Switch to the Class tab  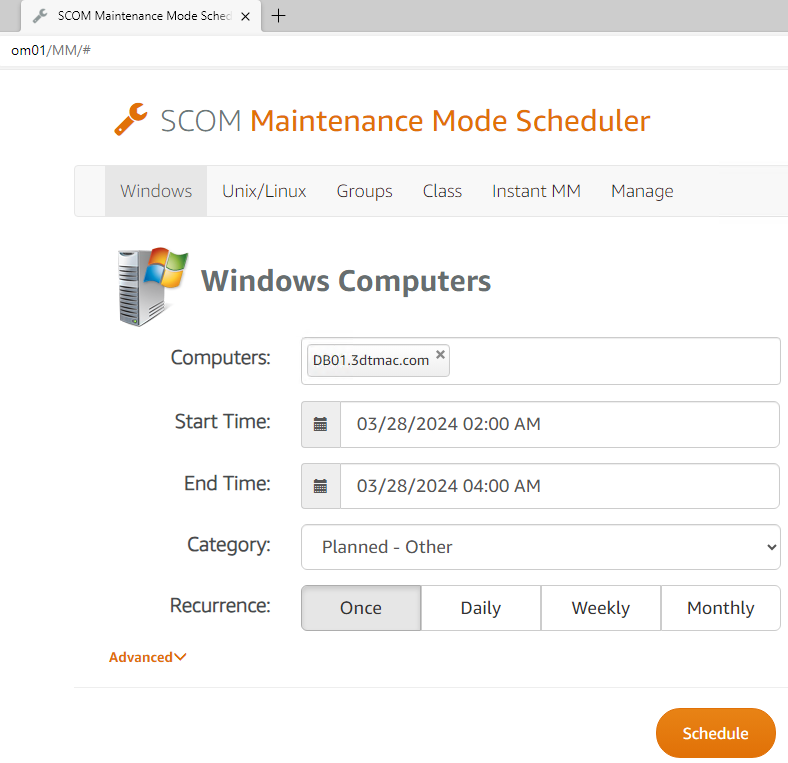(x=442, y=191)
